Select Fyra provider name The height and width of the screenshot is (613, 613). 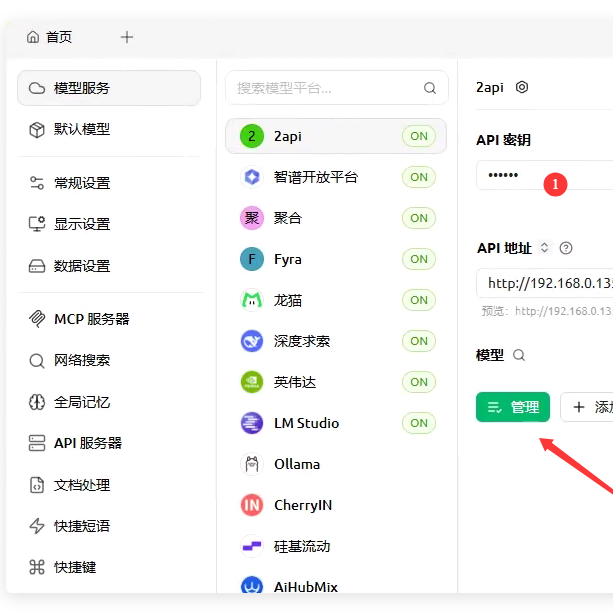pos(288,259)
